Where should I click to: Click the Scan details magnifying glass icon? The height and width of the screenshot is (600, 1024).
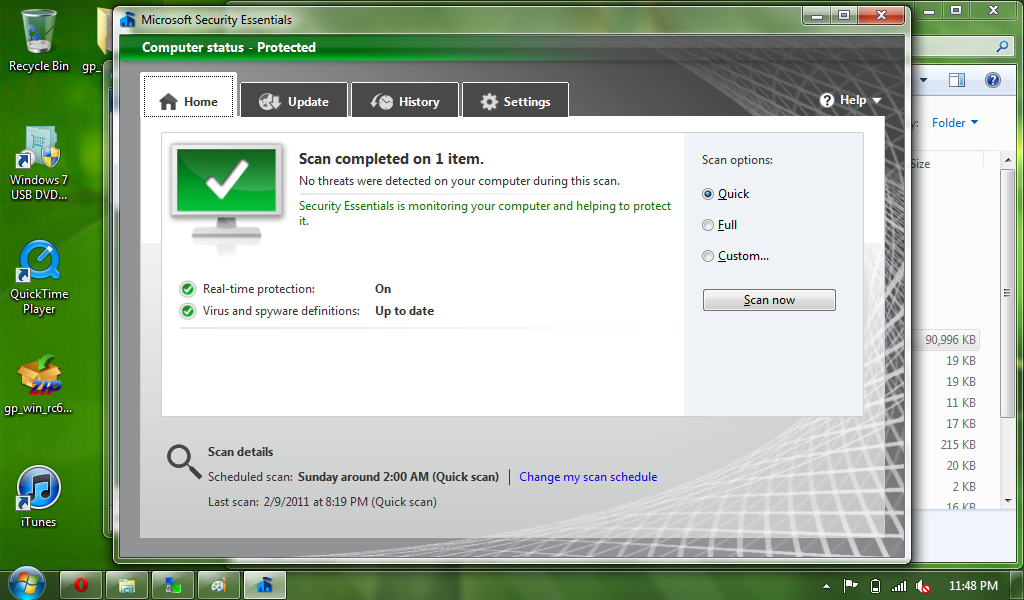(184, 461)
